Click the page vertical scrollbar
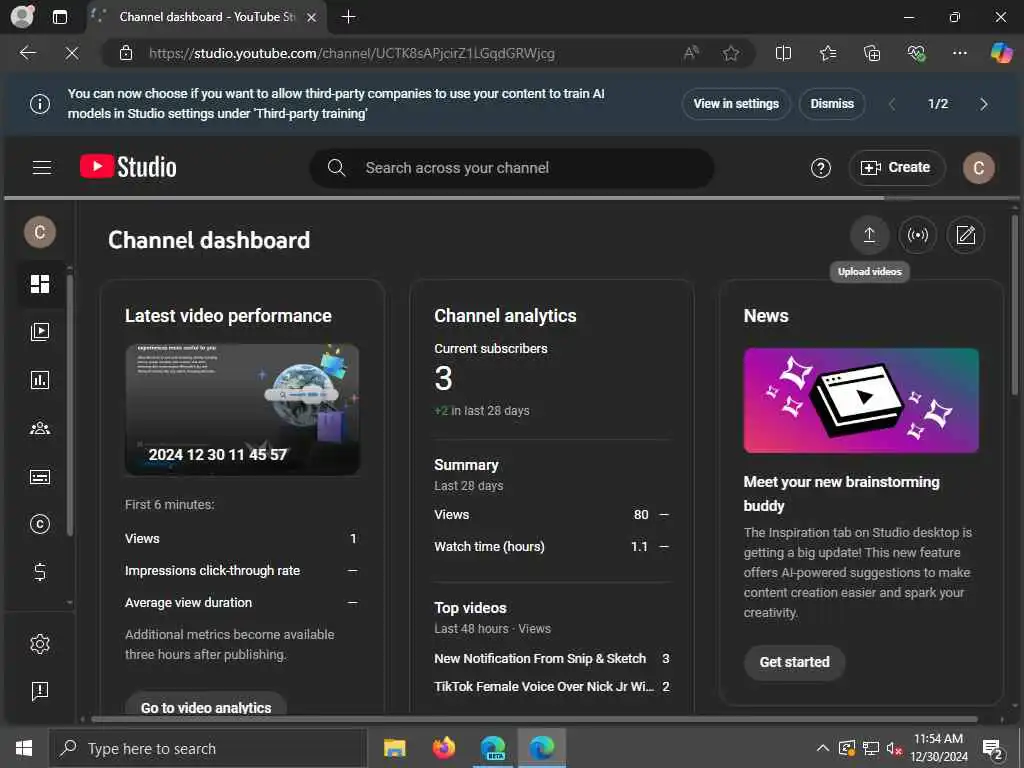 (1014, 306)
